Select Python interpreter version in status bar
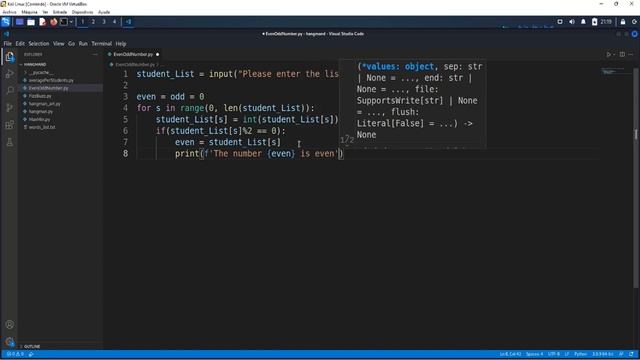Screen dimensions: 640x360 tap(602, 354)
